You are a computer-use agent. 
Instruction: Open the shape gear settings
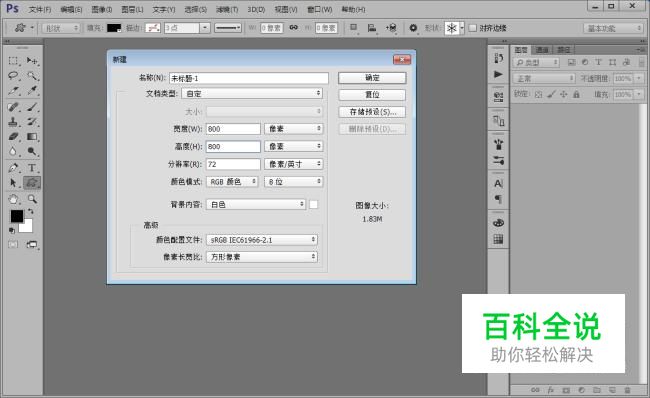[413, 28]
